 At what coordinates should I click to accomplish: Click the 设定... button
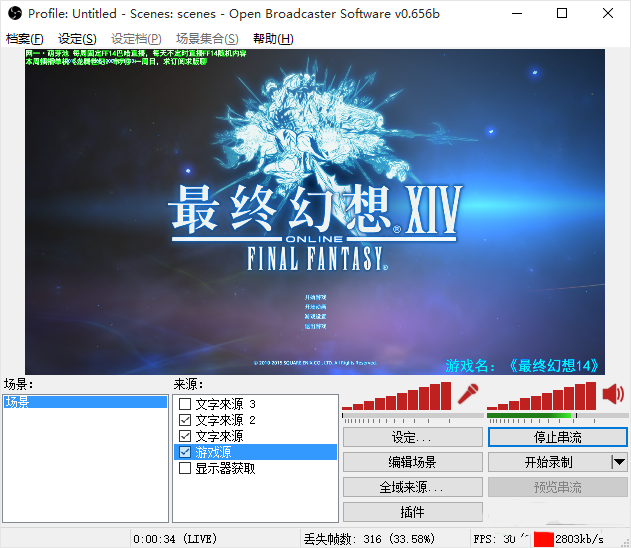(x=412, y=437)
